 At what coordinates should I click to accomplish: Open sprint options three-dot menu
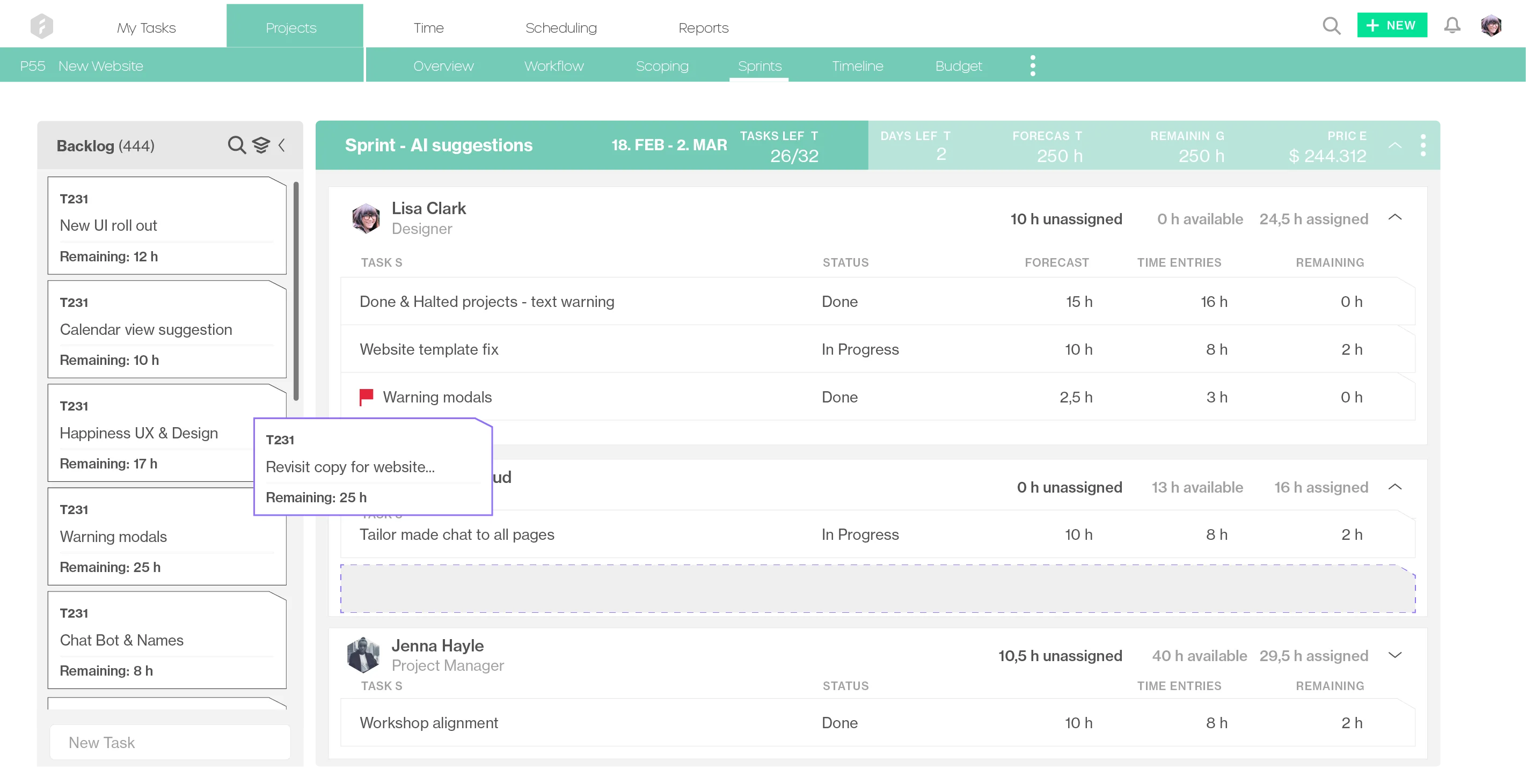coord(1423,145)
